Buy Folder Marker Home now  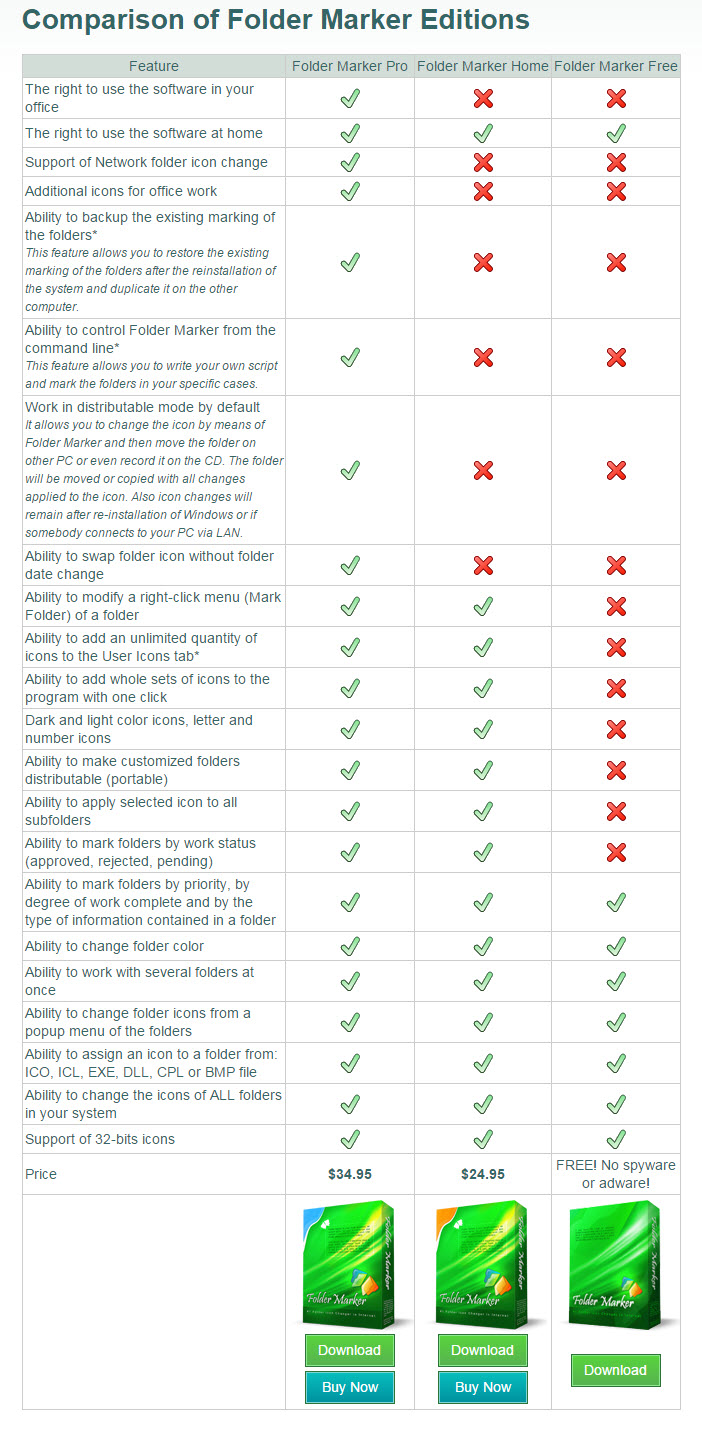tap(483, 1387)
